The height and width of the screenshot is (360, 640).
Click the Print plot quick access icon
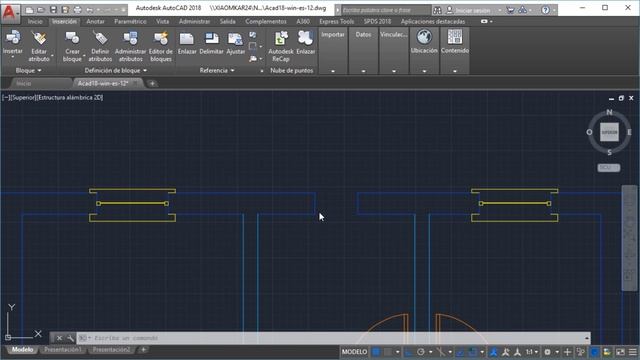[x=78, y=9]
